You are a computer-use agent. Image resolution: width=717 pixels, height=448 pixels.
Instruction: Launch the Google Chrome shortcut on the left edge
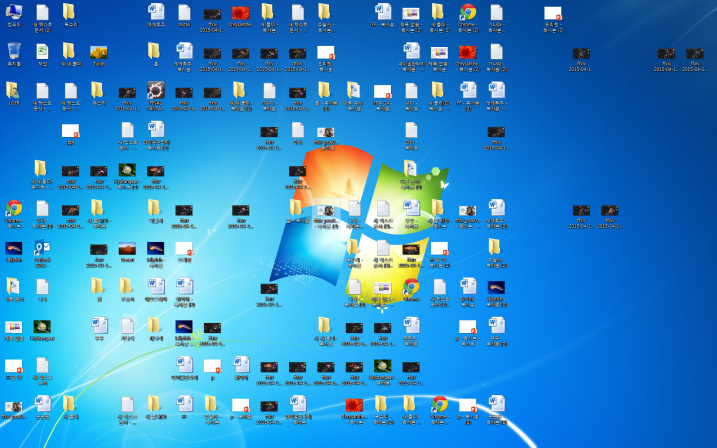tap(14, 208)
